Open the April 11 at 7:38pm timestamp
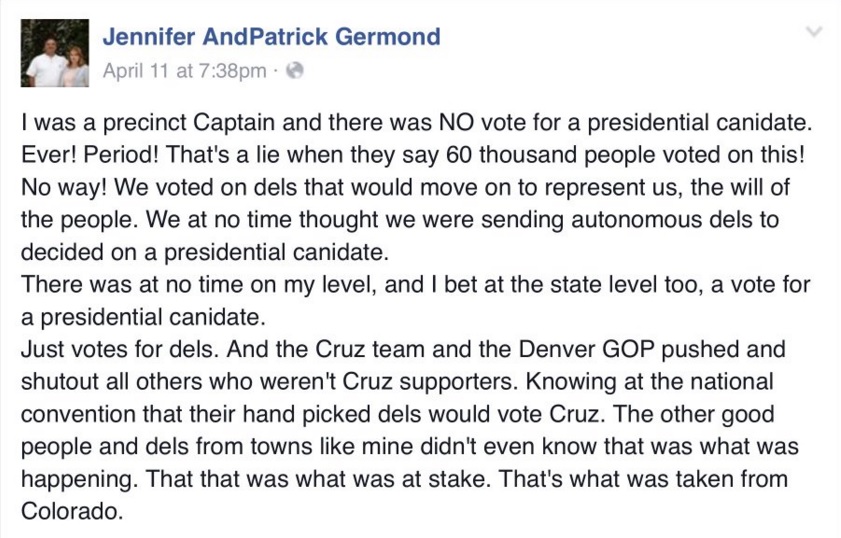 coord(185,70)
